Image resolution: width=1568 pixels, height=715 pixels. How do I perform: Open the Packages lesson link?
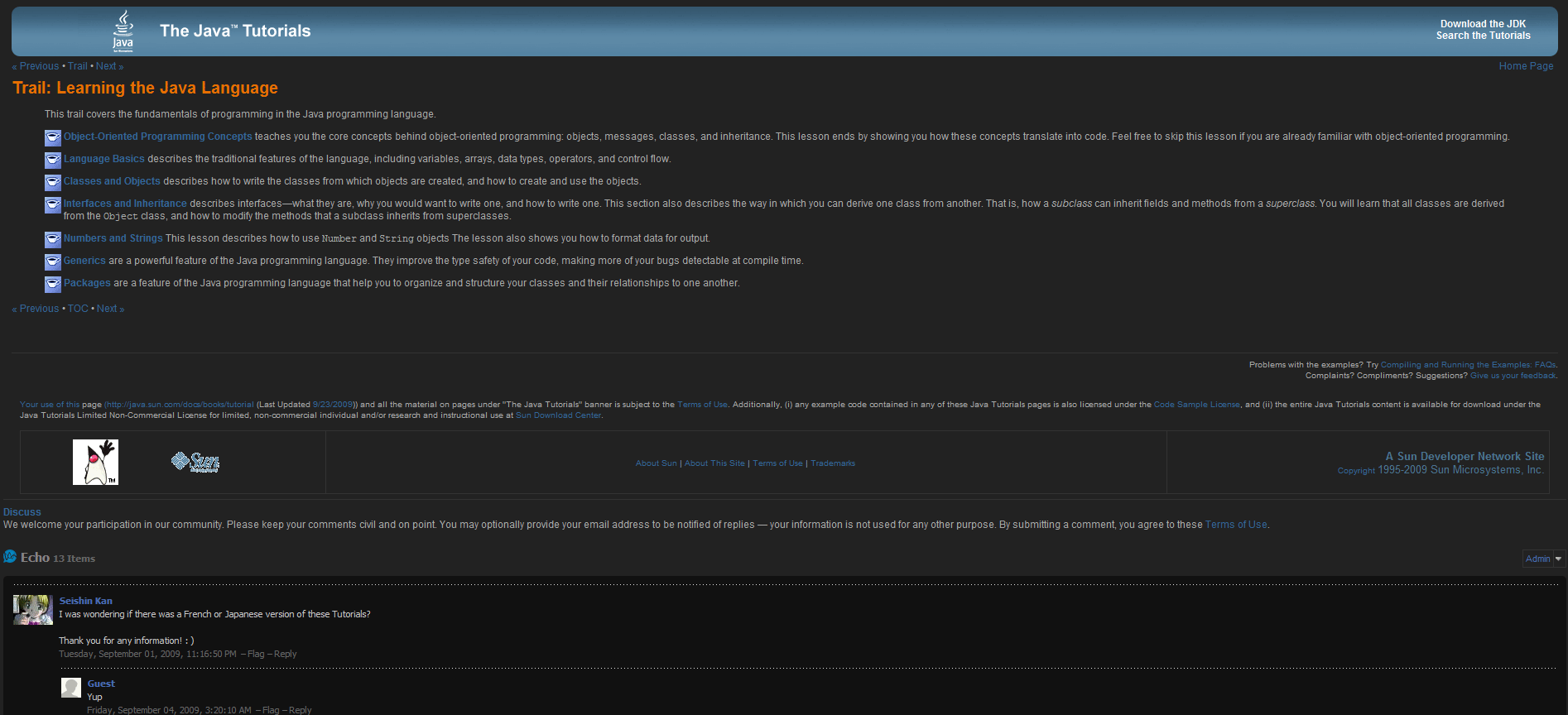87,283
